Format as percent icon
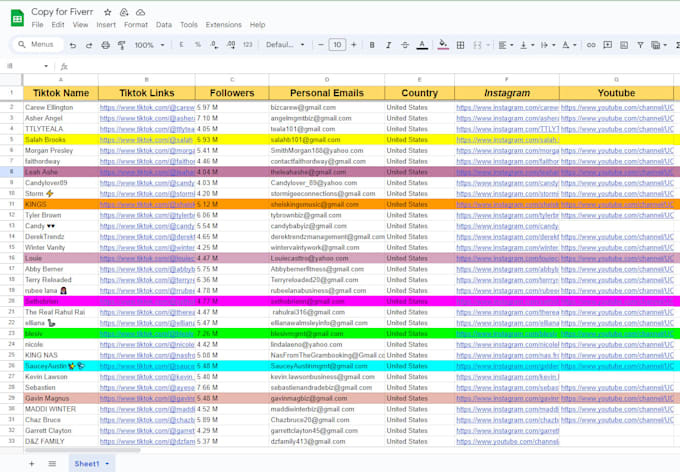 pyautogui.click(x=198, y=45)
